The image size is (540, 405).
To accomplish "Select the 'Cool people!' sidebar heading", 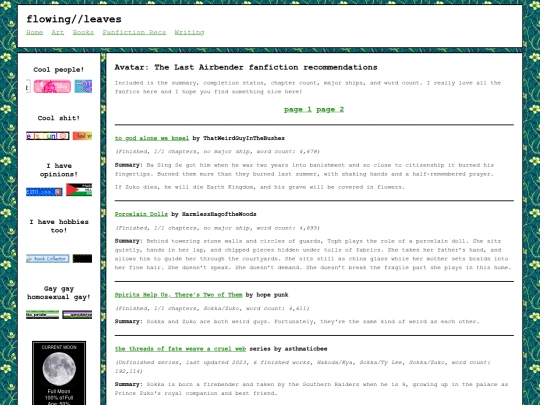I will point(59,70).
